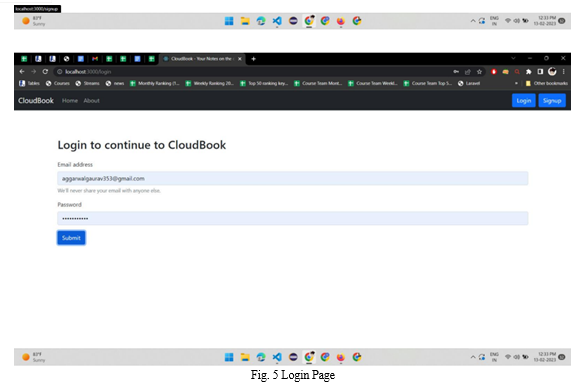Image resolution: width=588 pixels, height=388 pixels.
Task: Open the clock and date on the bottom taskbar
Action: [545, 357]
